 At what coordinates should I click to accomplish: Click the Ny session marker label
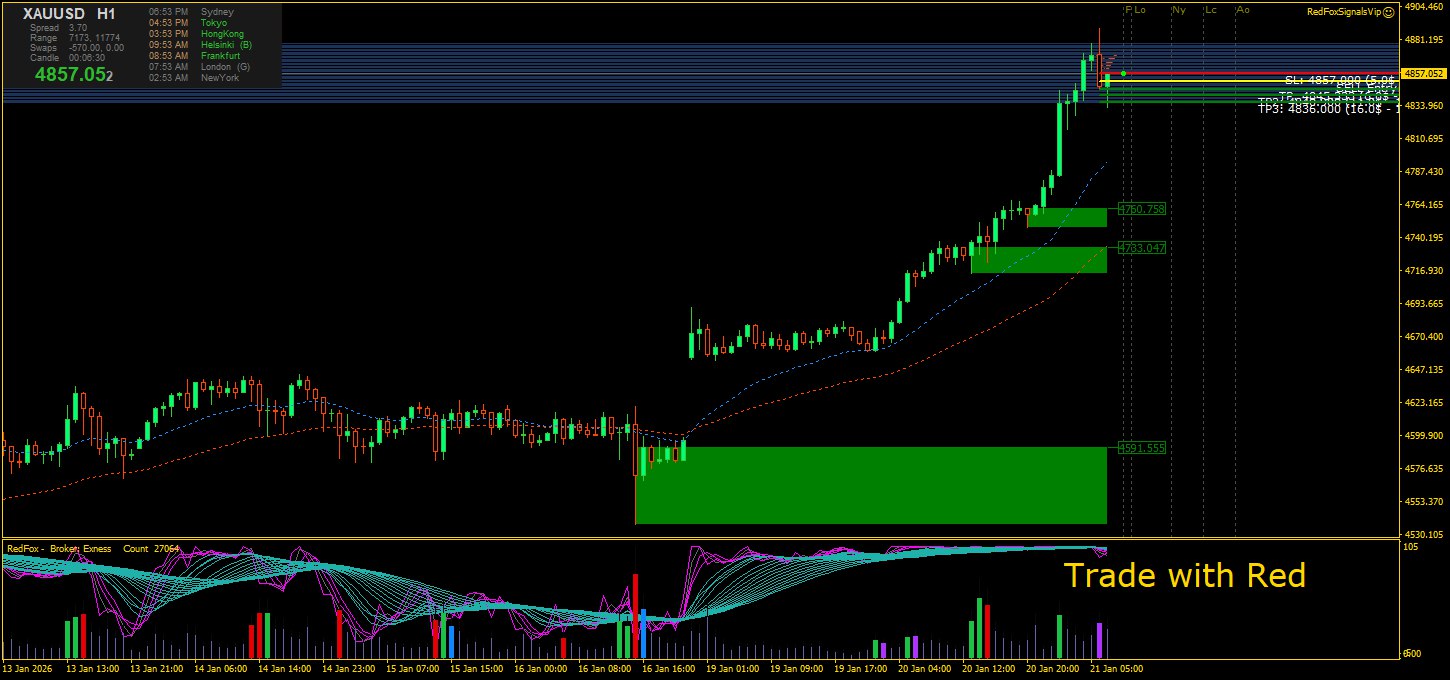coord(1179,10)
